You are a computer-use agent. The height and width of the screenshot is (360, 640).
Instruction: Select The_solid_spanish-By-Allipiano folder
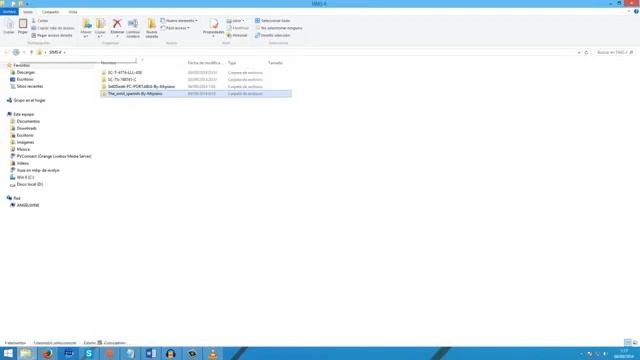pyautogui.click(x=196, y=93)
